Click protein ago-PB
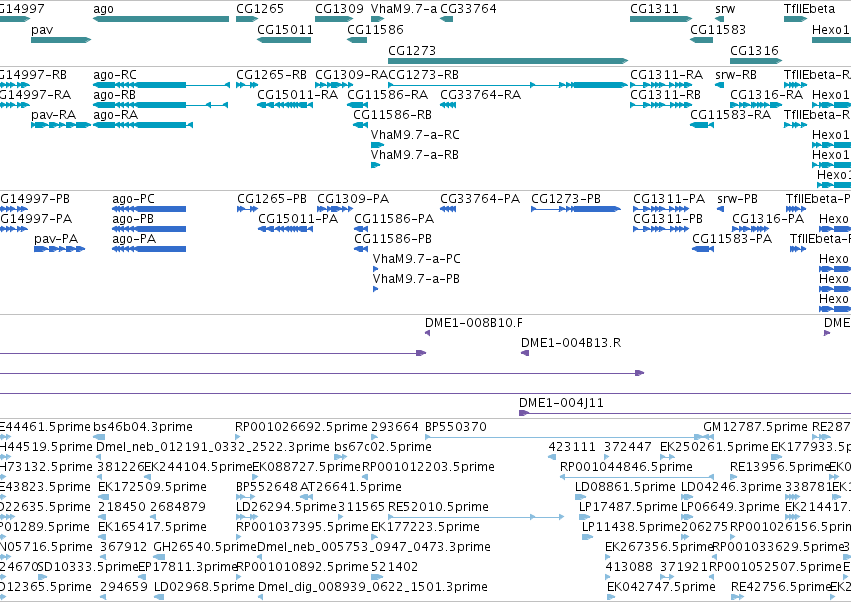Viewport: 851px width, 602px height. point(132,219)
